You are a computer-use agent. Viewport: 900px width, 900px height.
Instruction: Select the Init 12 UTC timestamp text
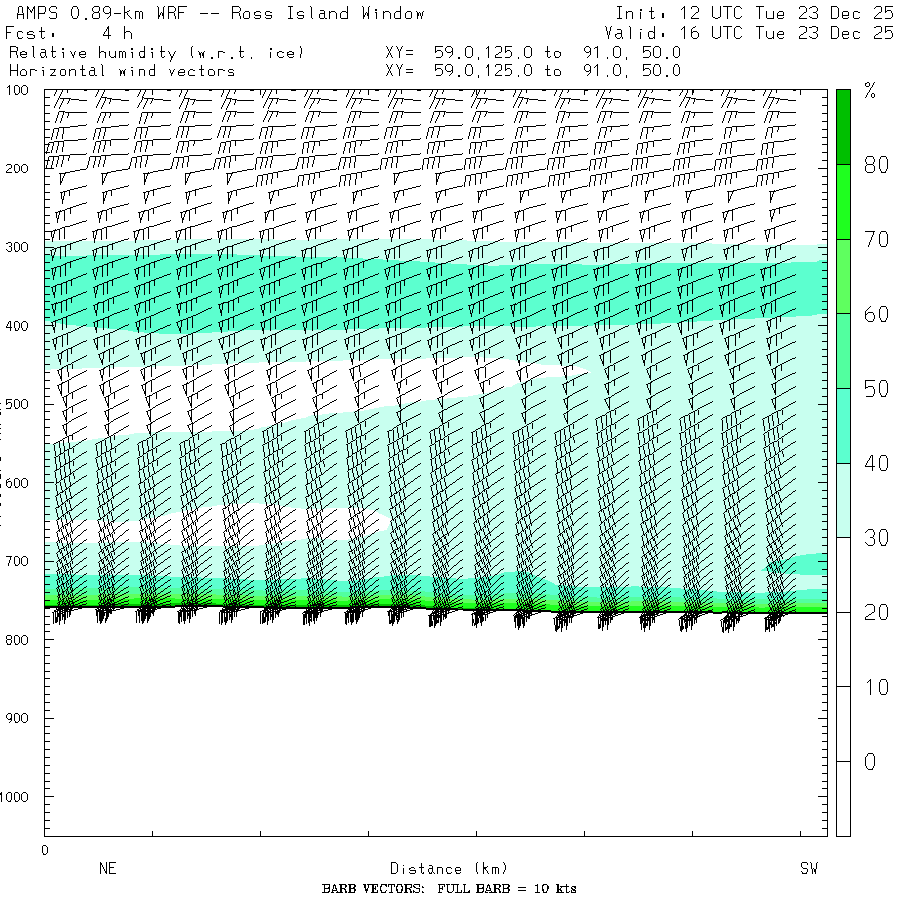[x=754, y=13]
